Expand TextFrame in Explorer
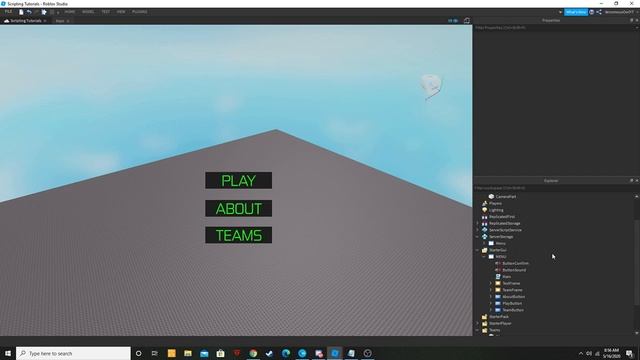This screenshot has width=640, height=360. 491,283
